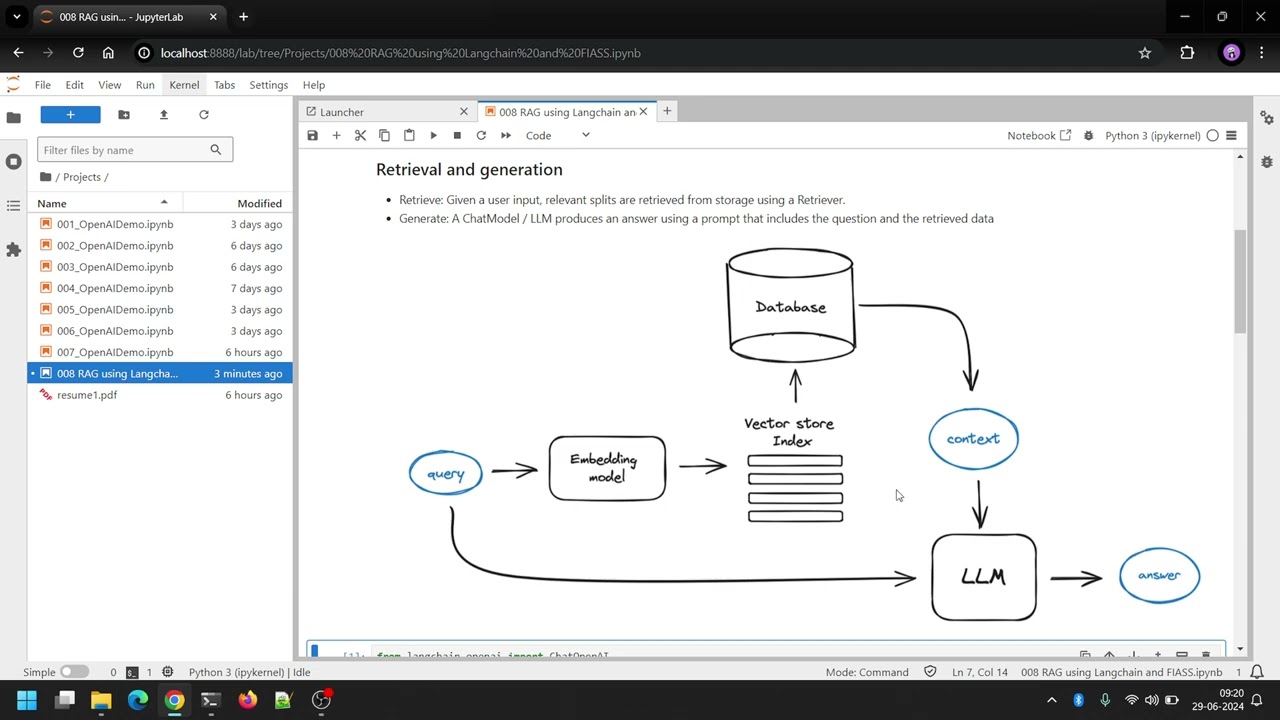This screenshot has width=1280, height=720.
Task: Open the Windows Start menu
Action: (27, 700)
